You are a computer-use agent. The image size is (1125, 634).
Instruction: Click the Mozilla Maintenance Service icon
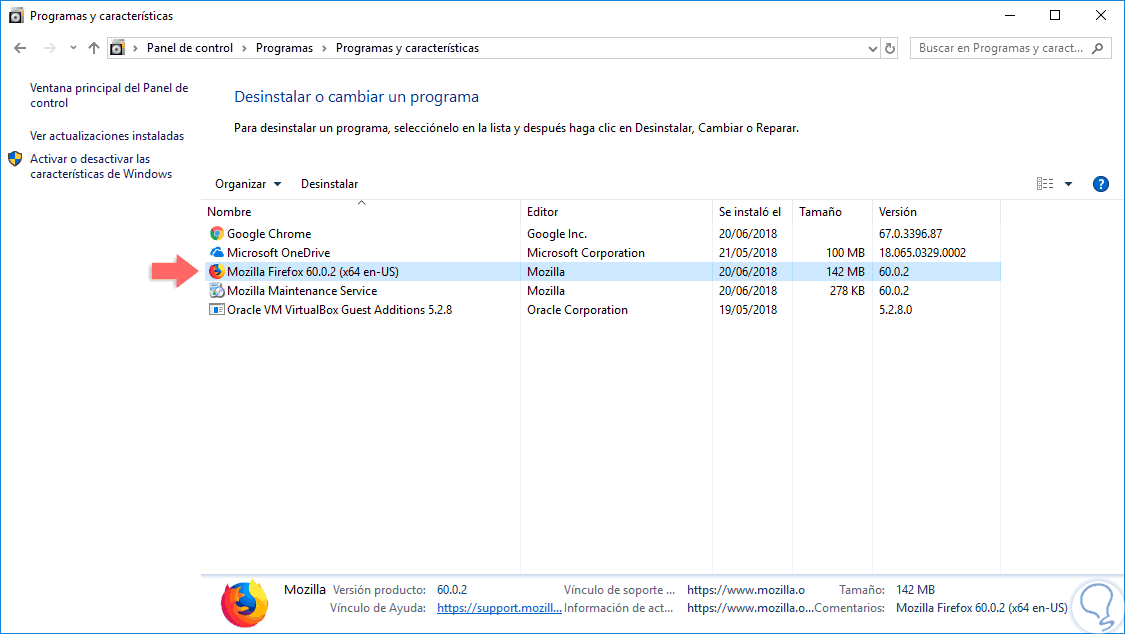click(x=217, y=290)
